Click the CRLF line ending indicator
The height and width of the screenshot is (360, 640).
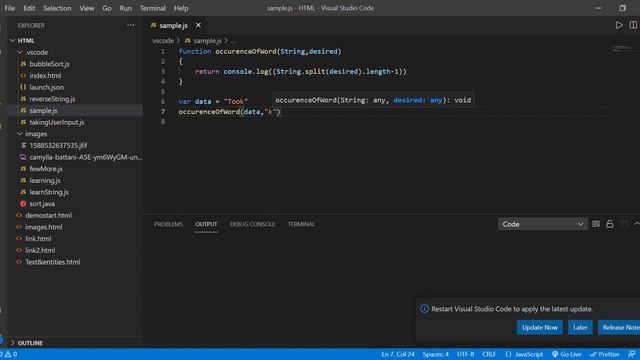489,354
